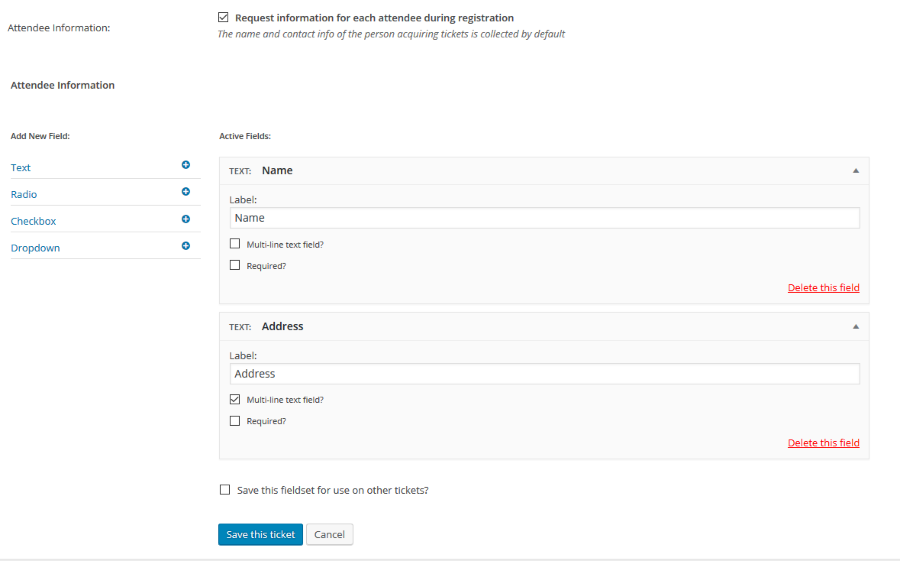Screen dimensions: 900x561
Task: Collapse the Address field panel arrow
Action: pos(855,327)
